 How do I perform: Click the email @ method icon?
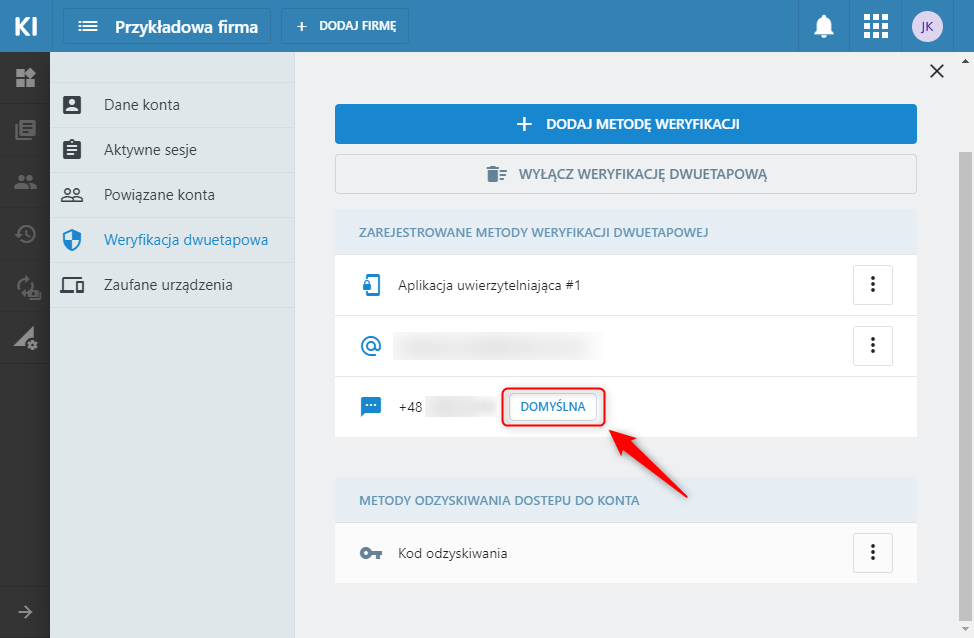[371, 345]
